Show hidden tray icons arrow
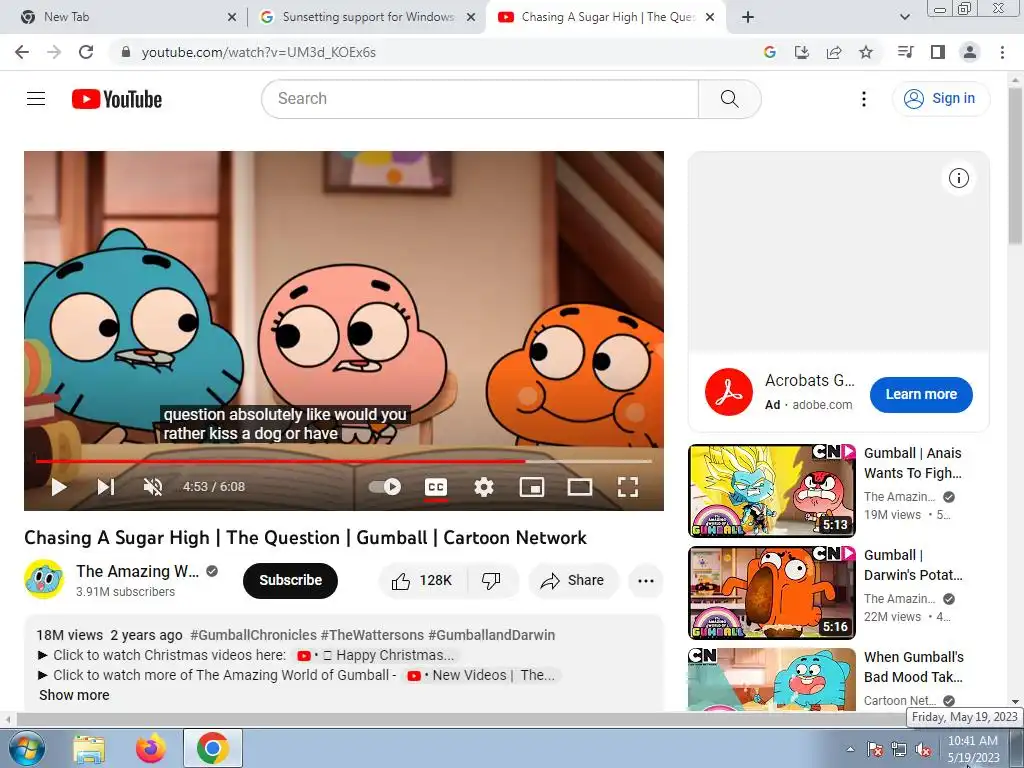The height and width of the screenshot is (768, 1024). pos(850,750)
